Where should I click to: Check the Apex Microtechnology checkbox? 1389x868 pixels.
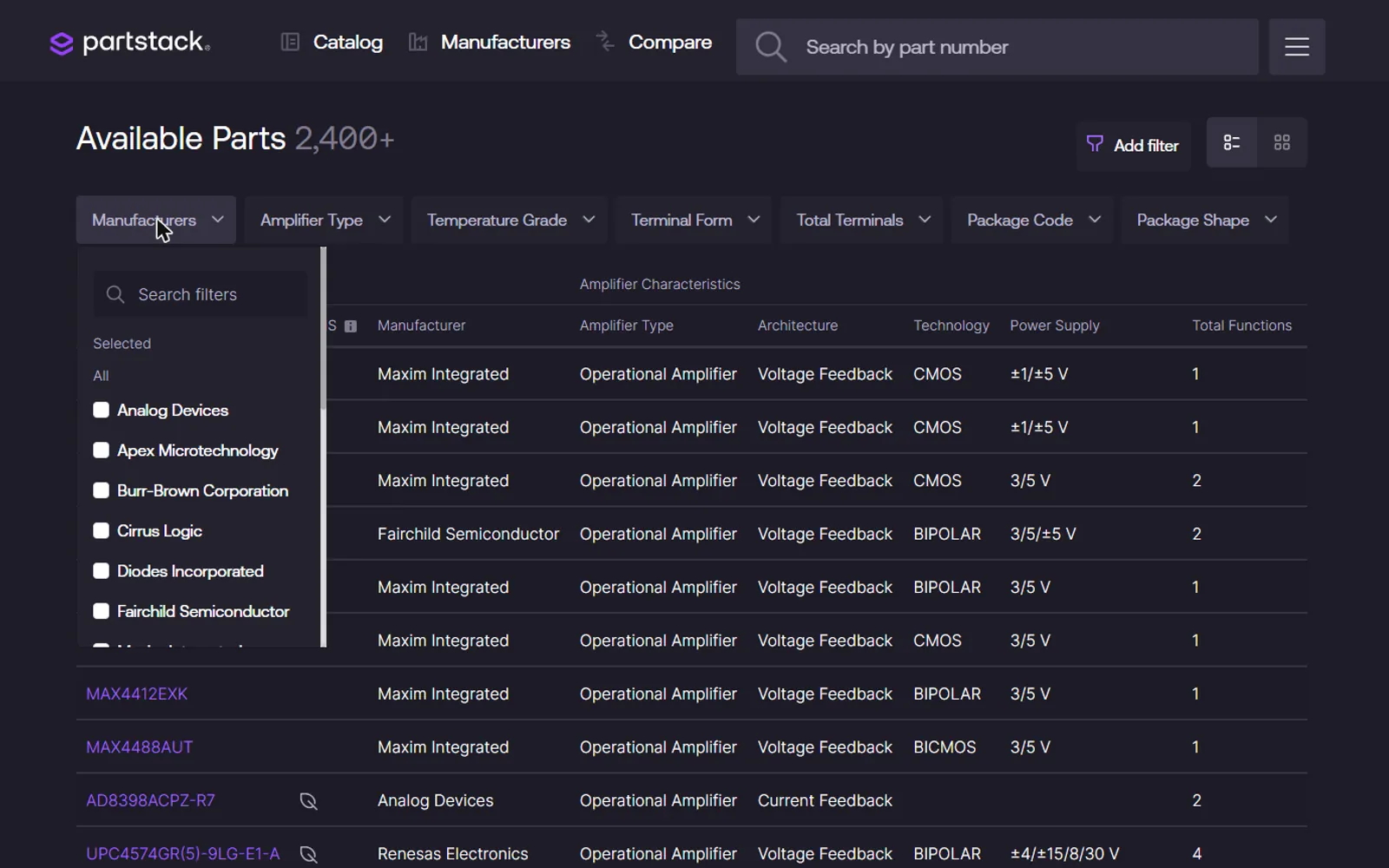click(102, 450)
